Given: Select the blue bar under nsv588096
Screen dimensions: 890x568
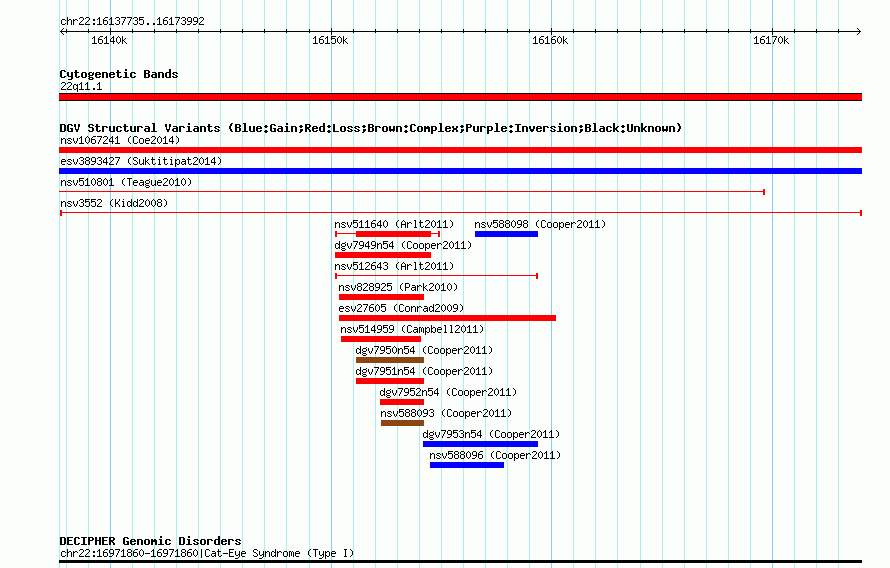Looking at the screenshot, I should pos(467,465).
